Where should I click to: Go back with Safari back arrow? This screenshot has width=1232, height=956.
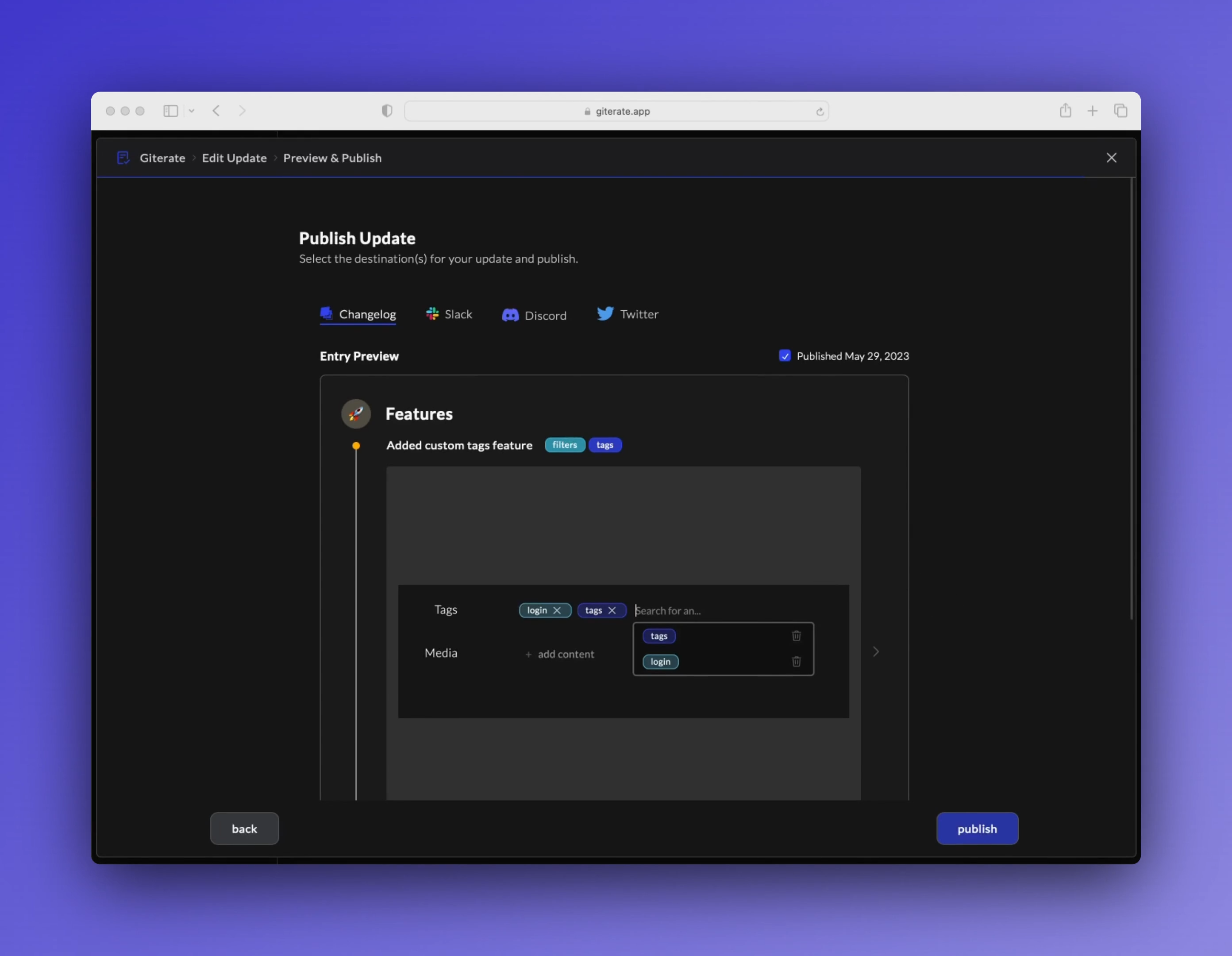[x=216, y=111]
